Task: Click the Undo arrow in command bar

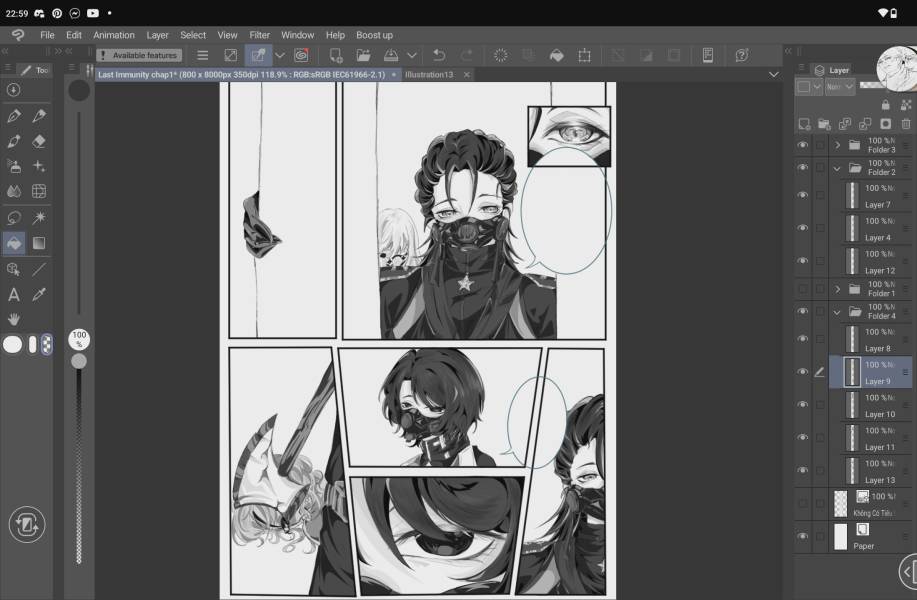Action: coord(439,55)
